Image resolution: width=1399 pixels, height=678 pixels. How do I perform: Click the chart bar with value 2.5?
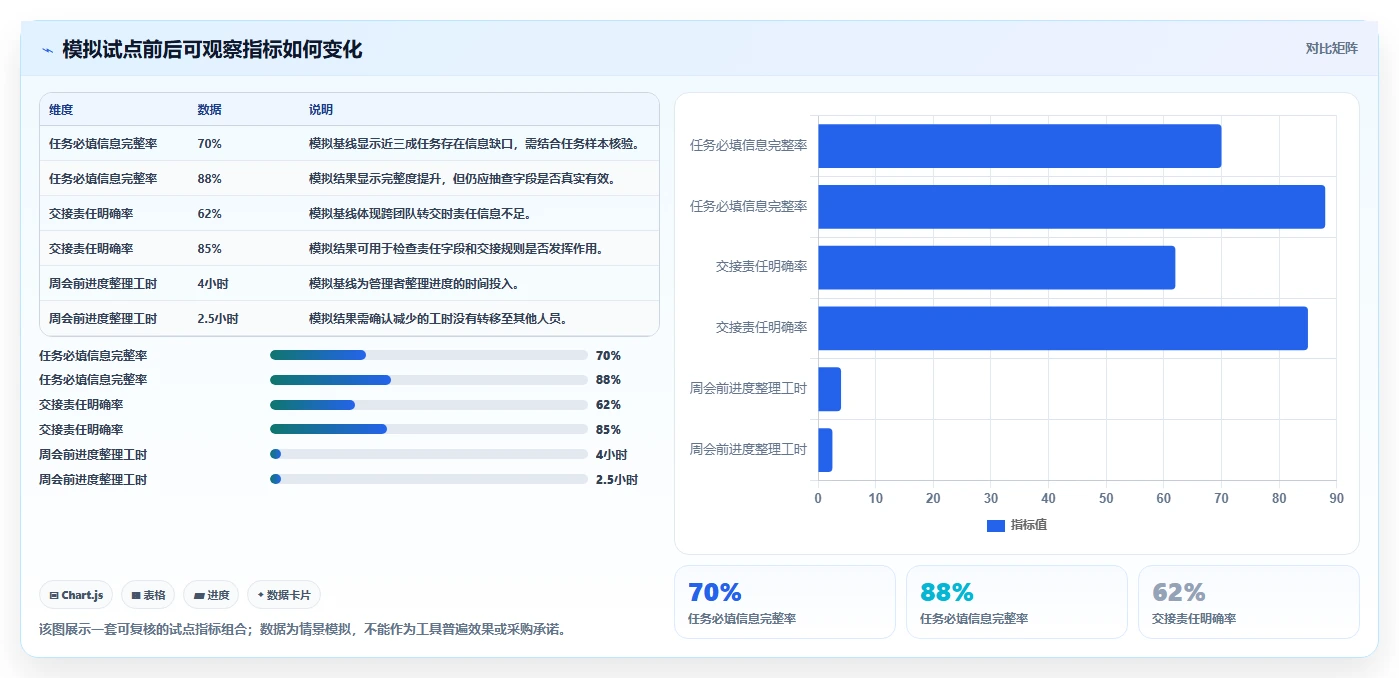(825, 450)
